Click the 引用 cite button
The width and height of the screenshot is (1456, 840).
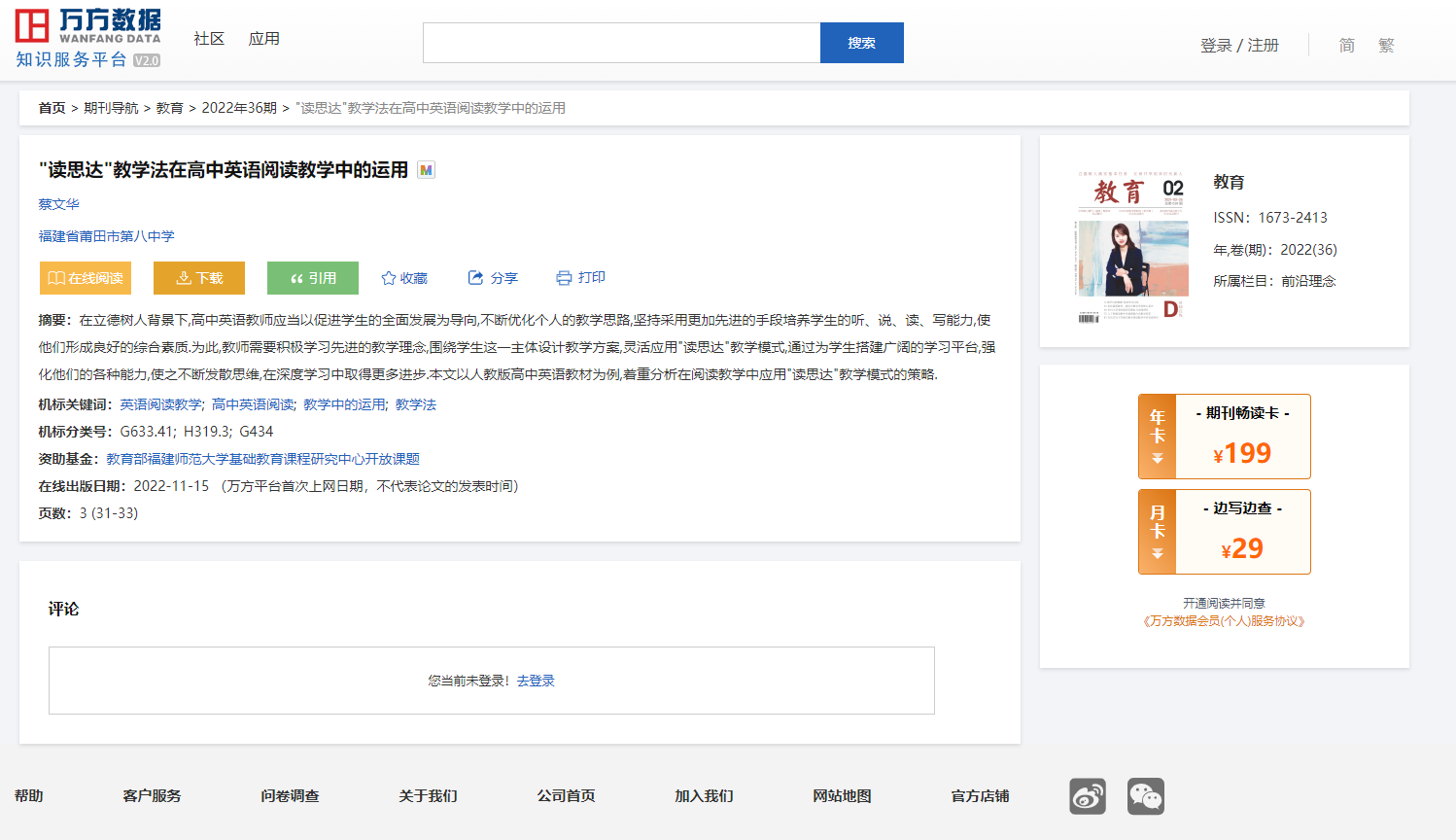pos(313,278)
